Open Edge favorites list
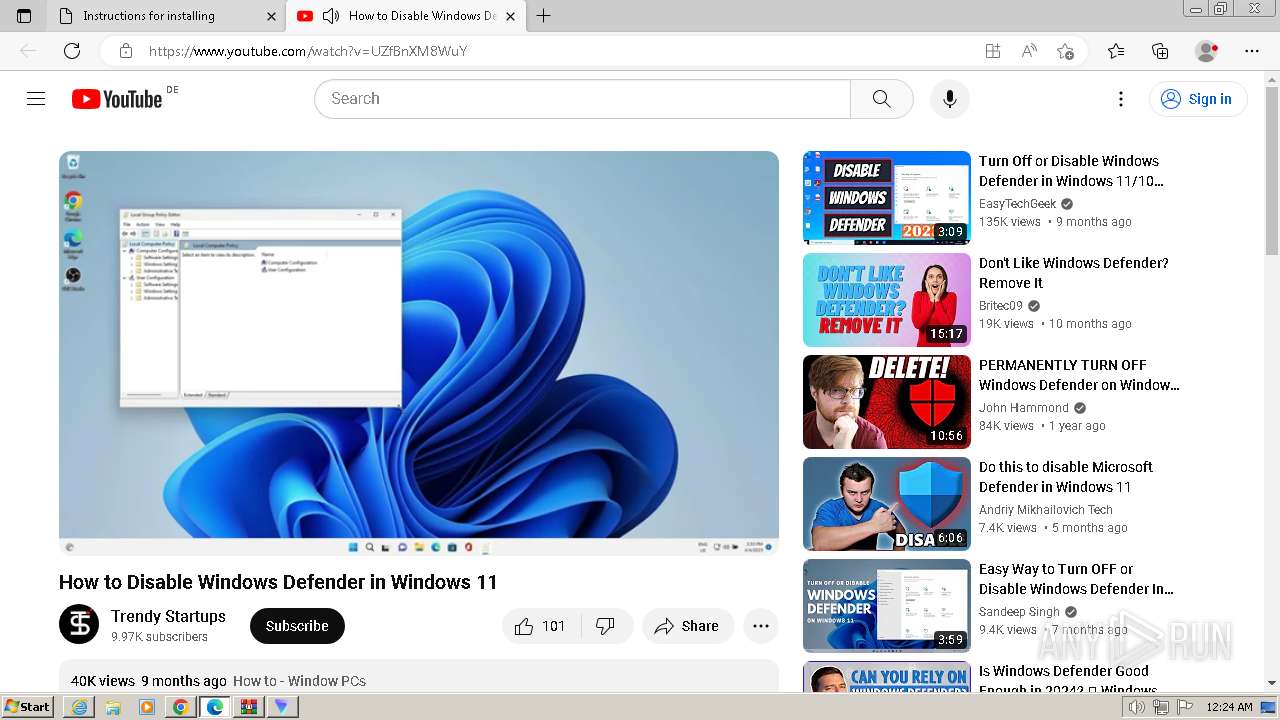 1116,51
